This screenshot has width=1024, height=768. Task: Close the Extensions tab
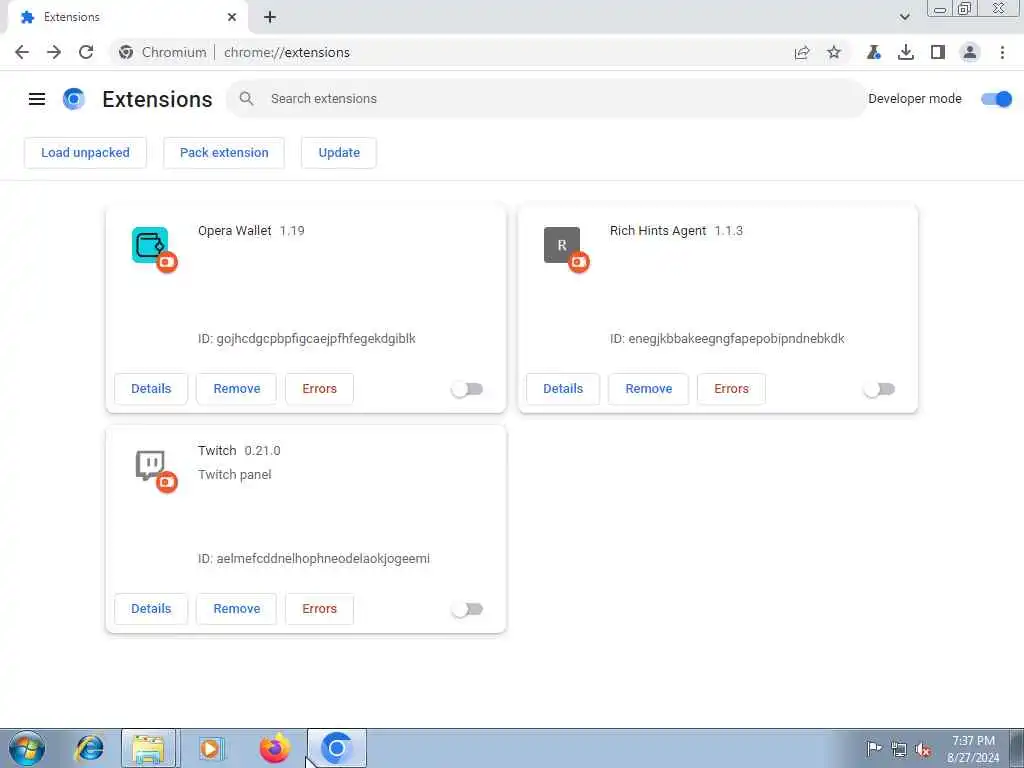[232, 17]
